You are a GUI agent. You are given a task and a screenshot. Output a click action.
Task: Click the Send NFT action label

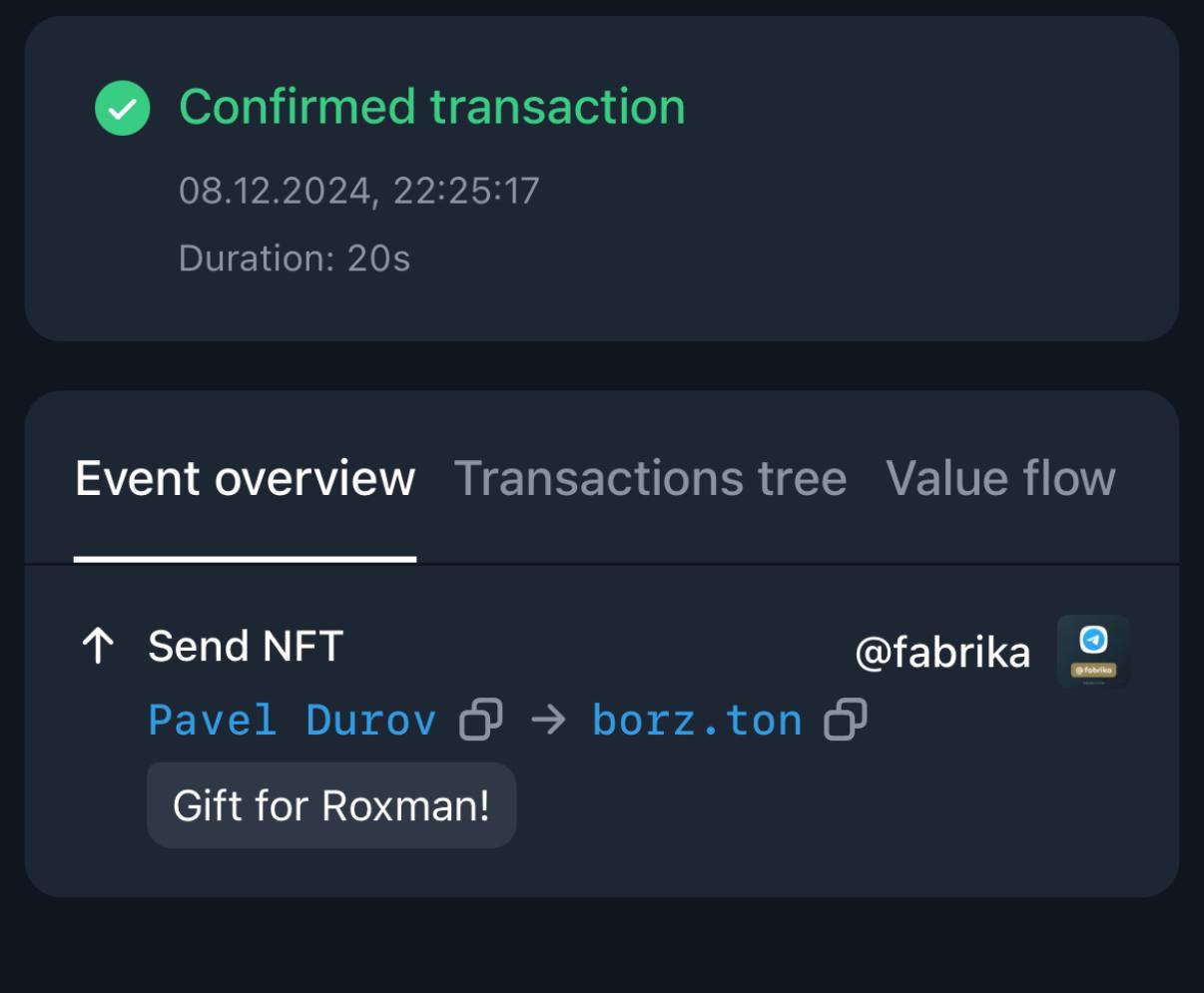point(246,646)
